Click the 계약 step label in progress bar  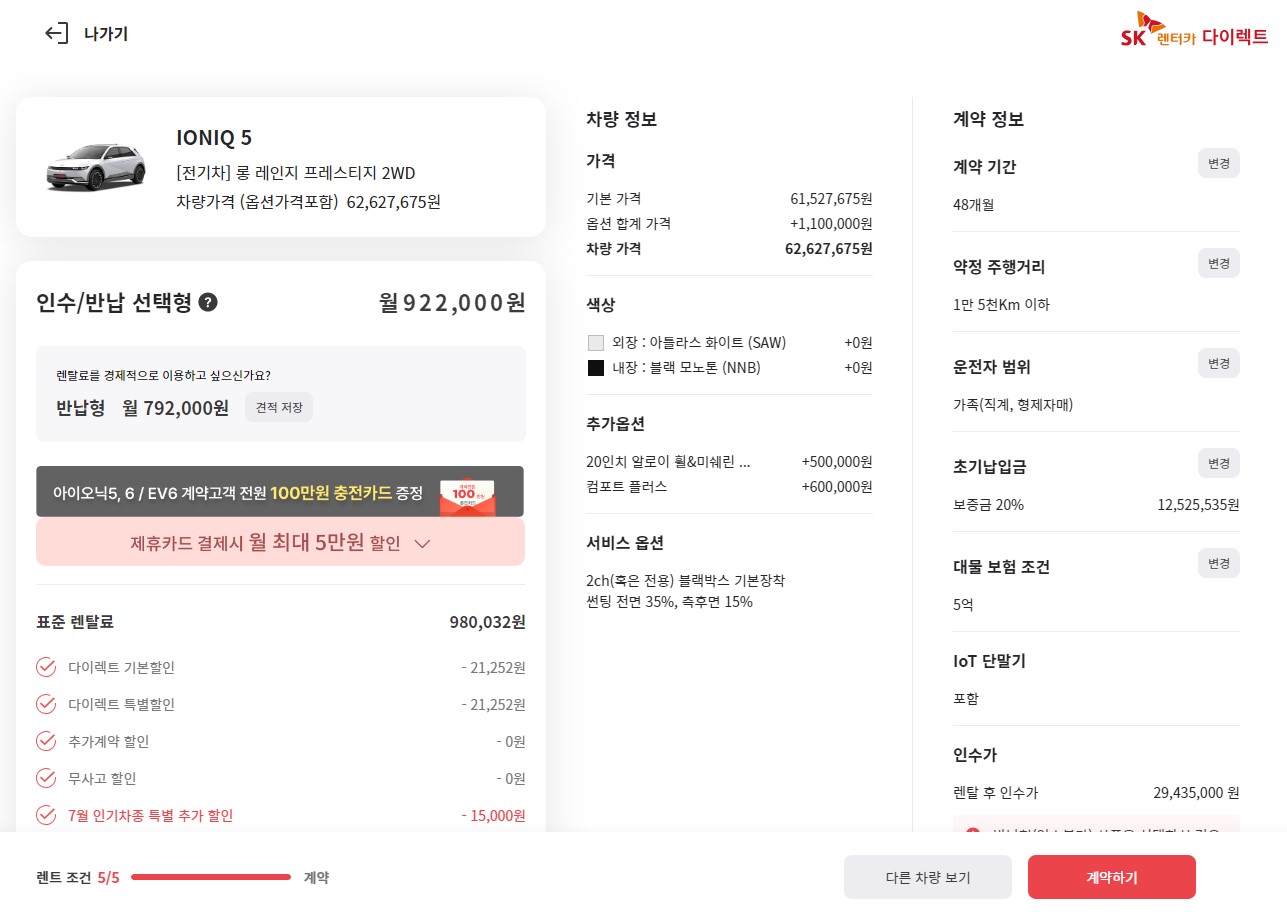(x=316, y=877)
